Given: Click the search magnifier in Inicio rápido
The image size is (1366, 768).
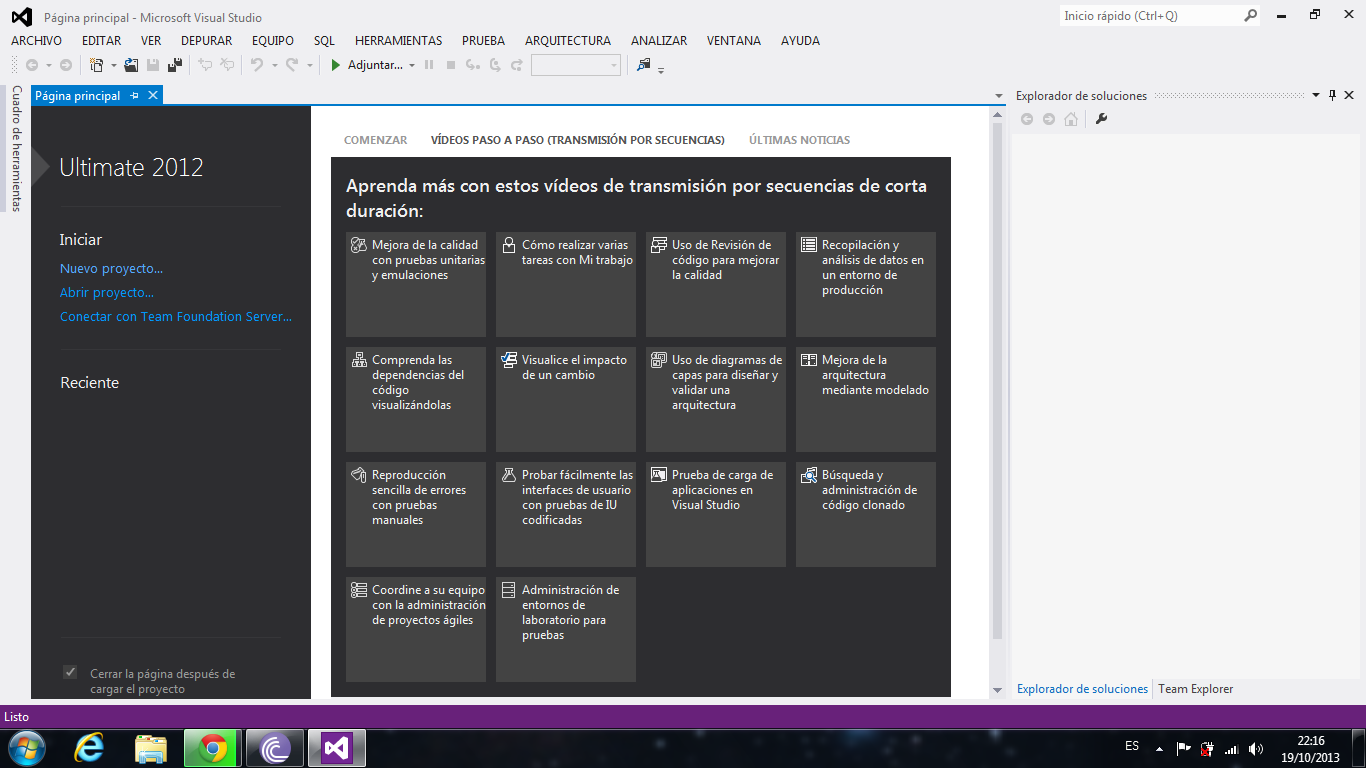Looking at the screenshot, I should pyautogui.click(x=1251, y=16).
